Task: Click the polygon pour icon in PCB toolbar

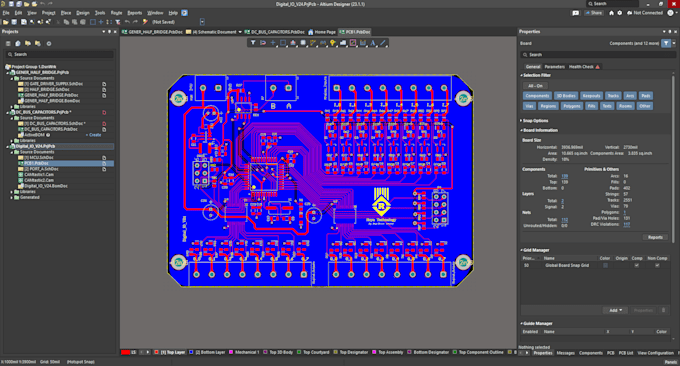Action: (343, 42)
